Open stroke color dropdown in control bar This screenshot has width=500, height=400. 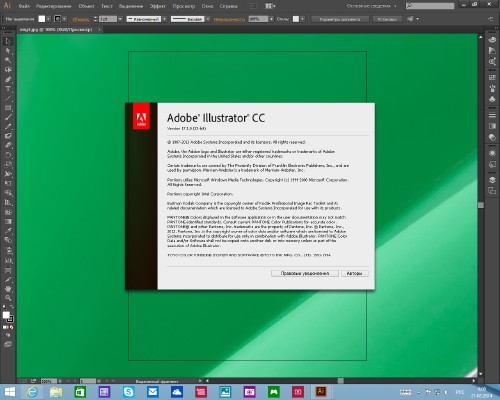coord(65,19)
